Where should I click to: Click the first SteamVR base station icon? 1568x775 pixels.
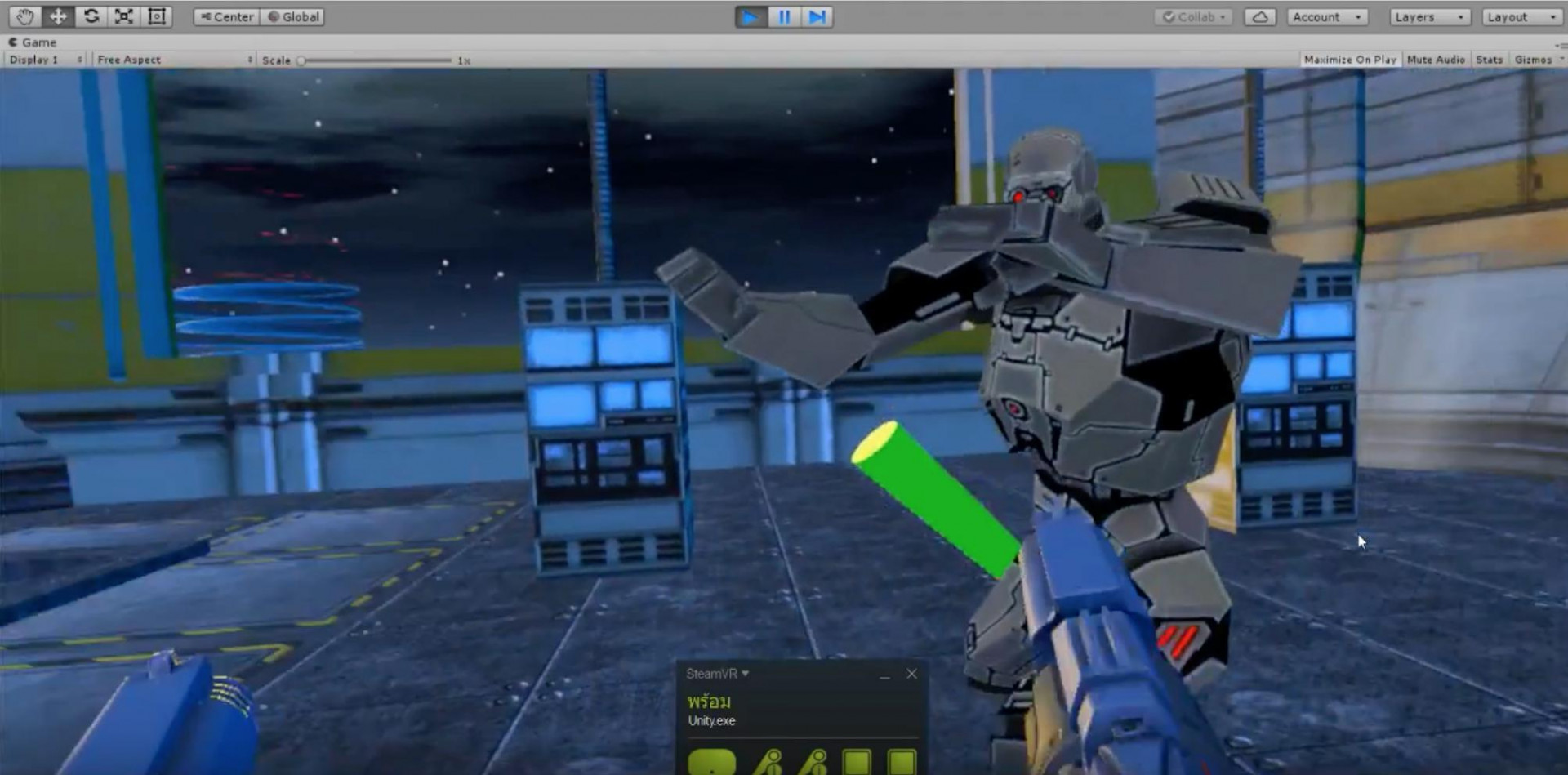coord(857,763)
